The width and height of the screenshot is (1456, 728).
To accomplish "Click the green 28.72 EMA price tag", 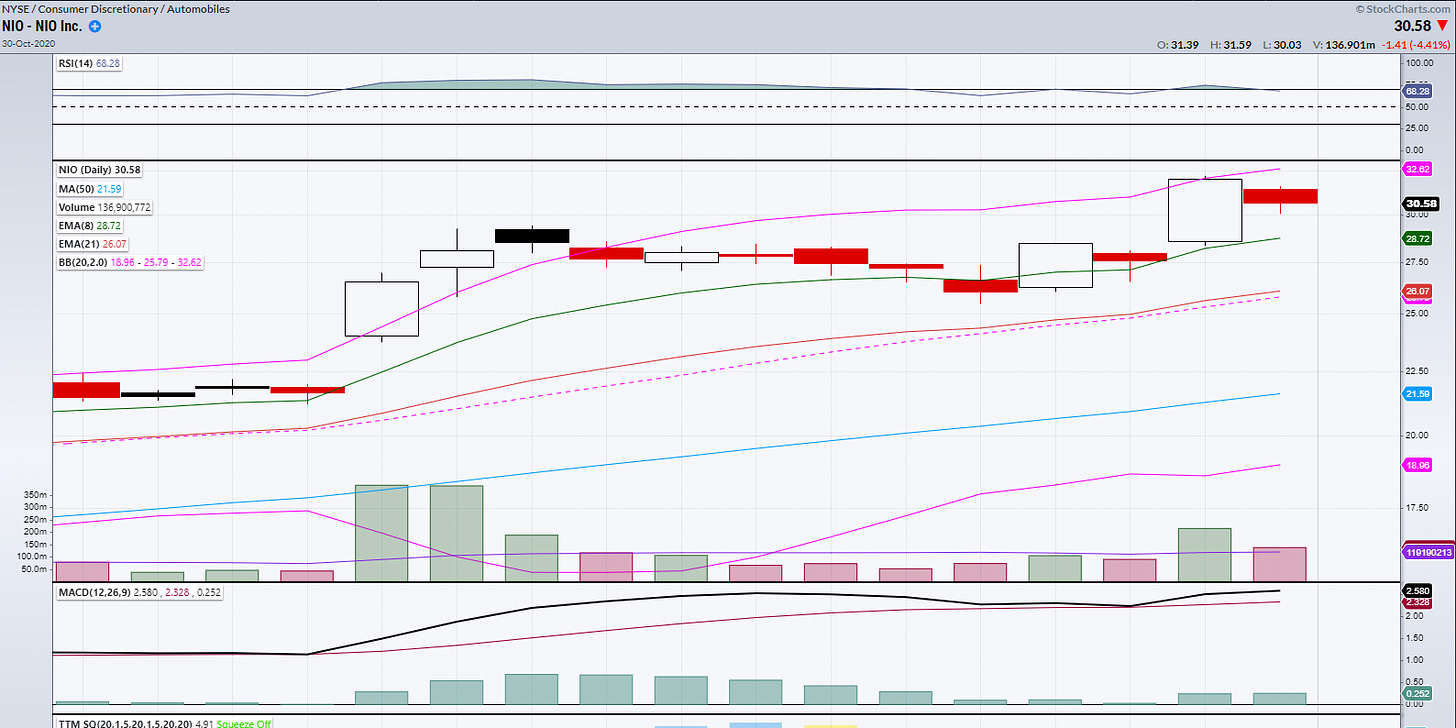I will pyautogui.click(x=1418, y=239).
